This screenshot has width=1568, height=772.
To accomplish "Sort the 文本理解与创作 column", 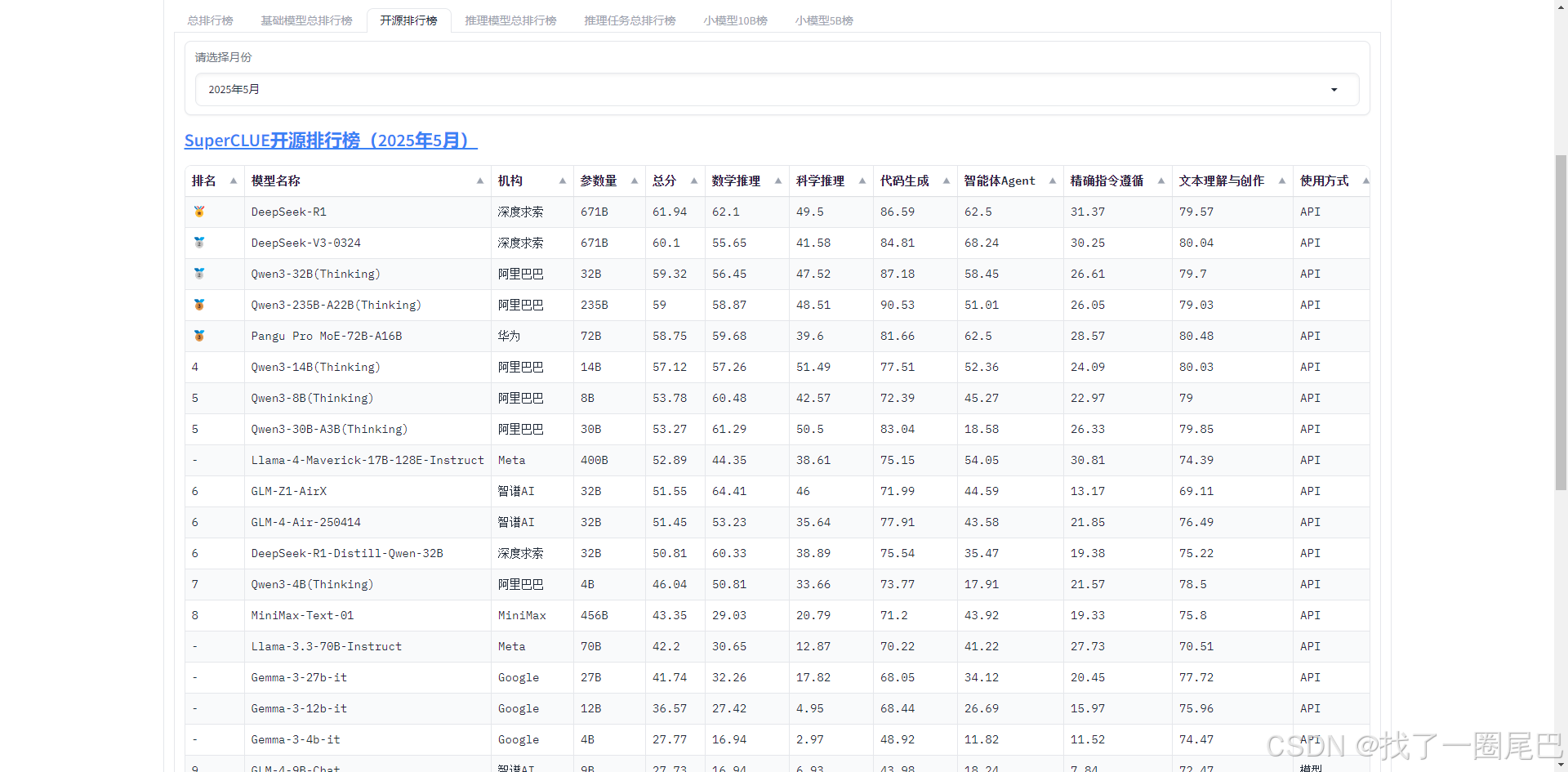I will [x=1281, y=181].
